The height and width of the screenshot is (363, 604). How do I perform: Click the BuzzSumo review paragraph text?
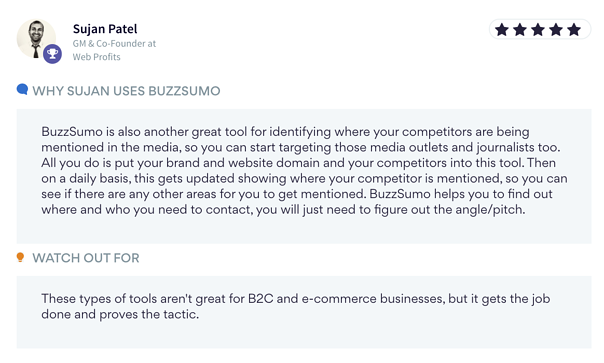pyautogui.click(x=304, y=170)
